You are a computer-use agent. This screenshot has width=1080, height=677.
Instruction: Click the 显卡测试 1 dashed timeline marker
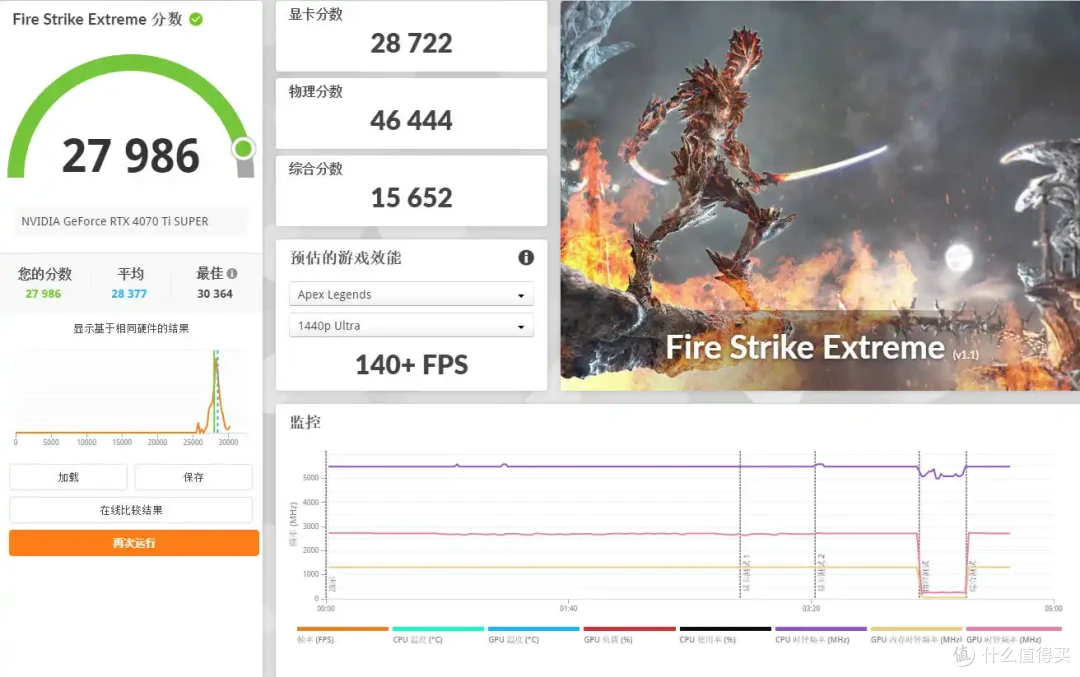[x=740, y=525]
